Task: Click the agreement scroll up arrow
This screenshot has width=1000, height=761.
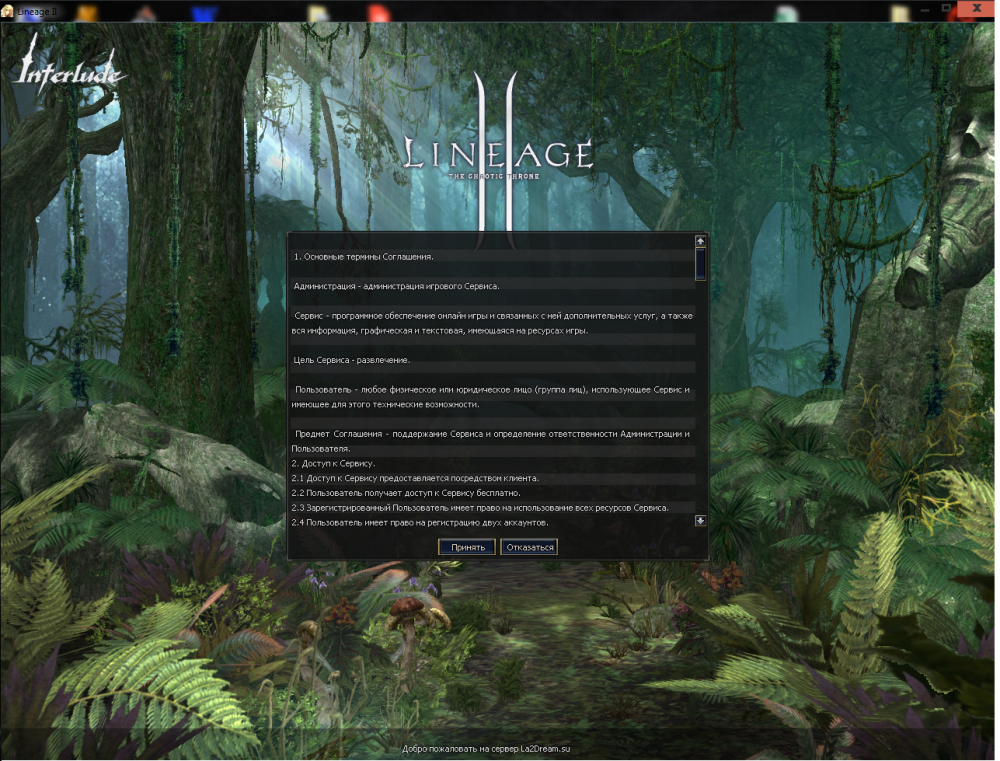Action: [700, 241]
